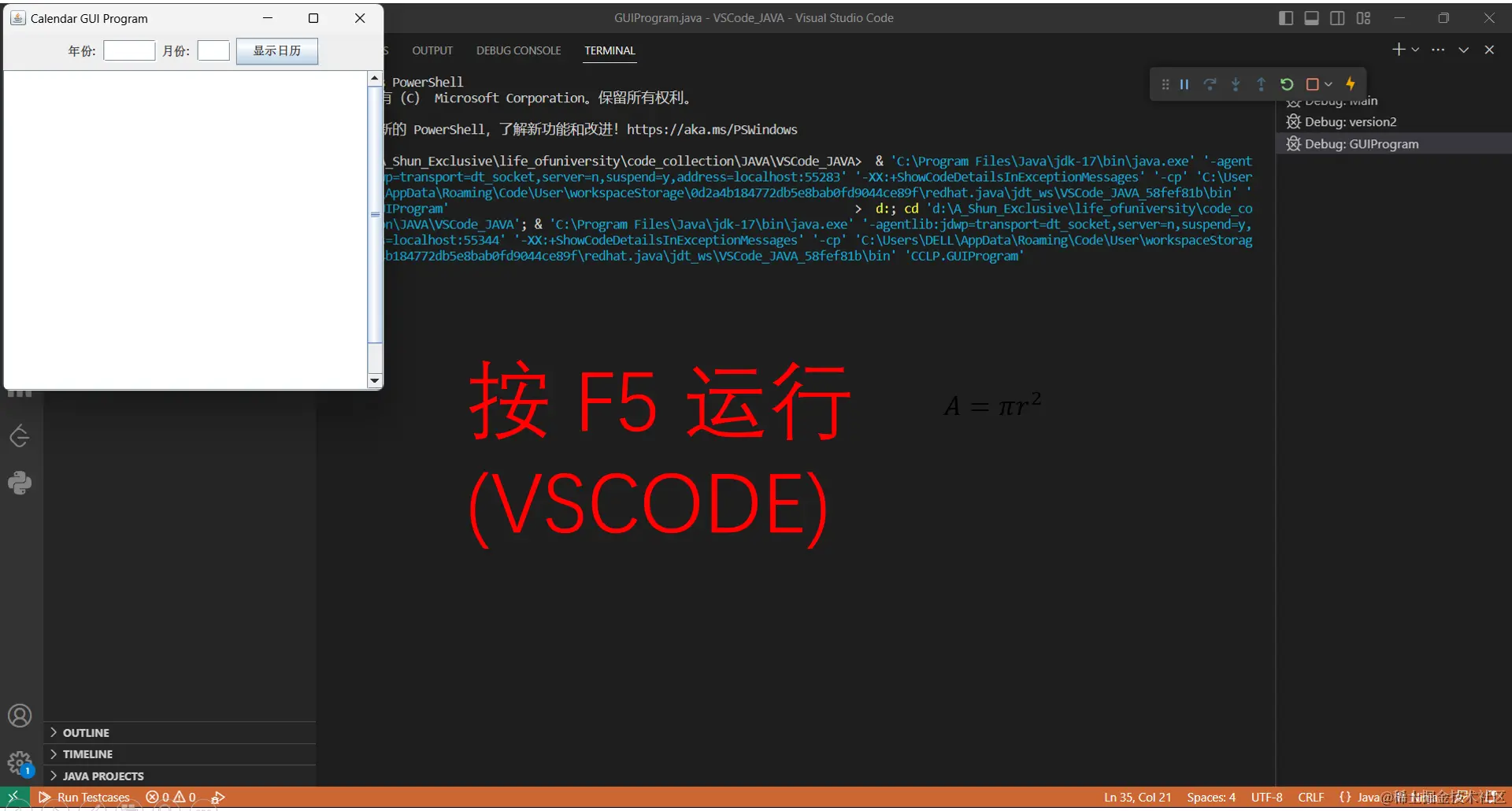Select the TERMINAL tab
The image size is (1512, 811).
pyautogui.click(x=610, y=50)
